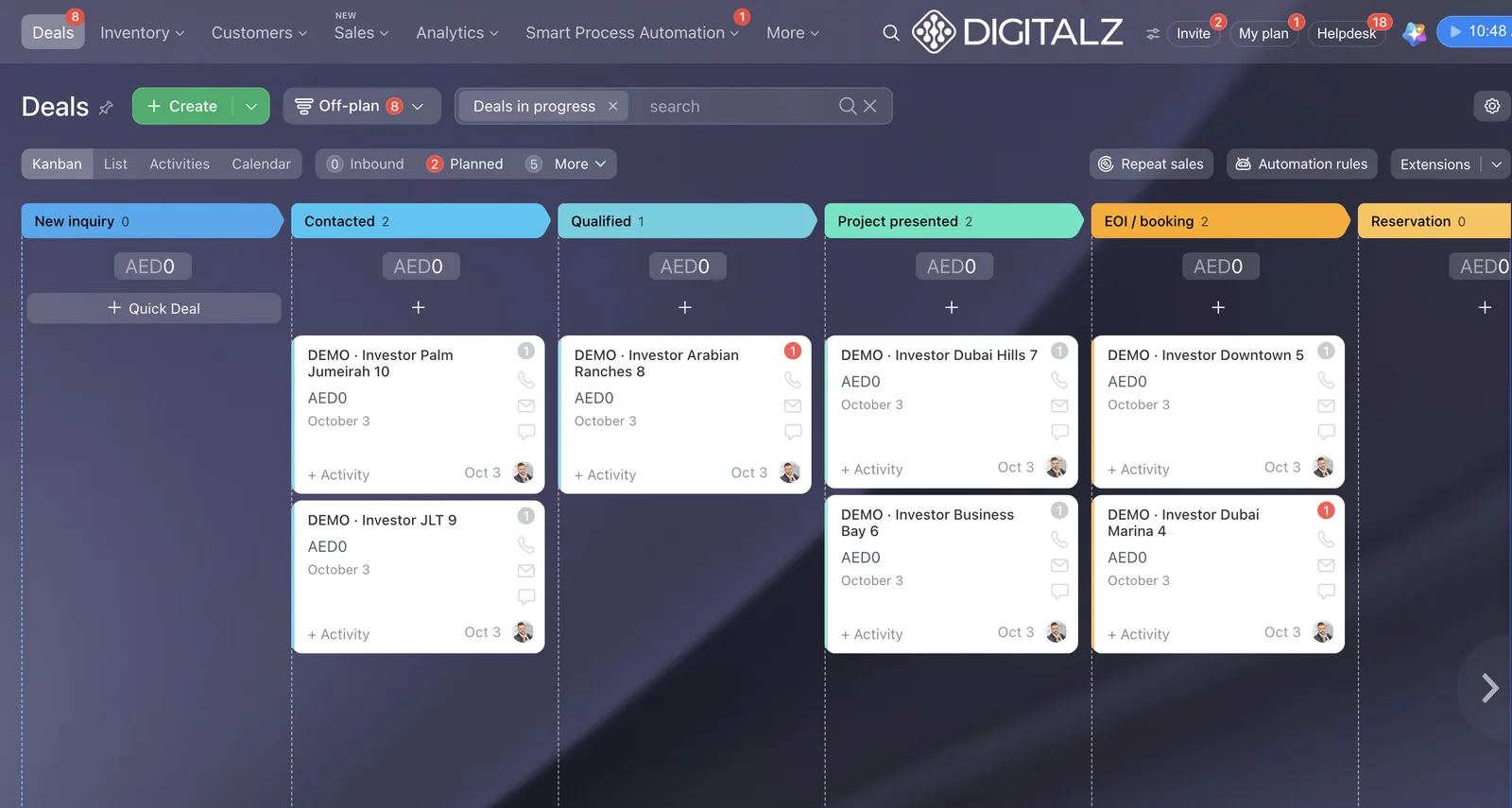Expand the Extensions dropdown arrow
This screenshot has width=1512, height=808.
1496,164
